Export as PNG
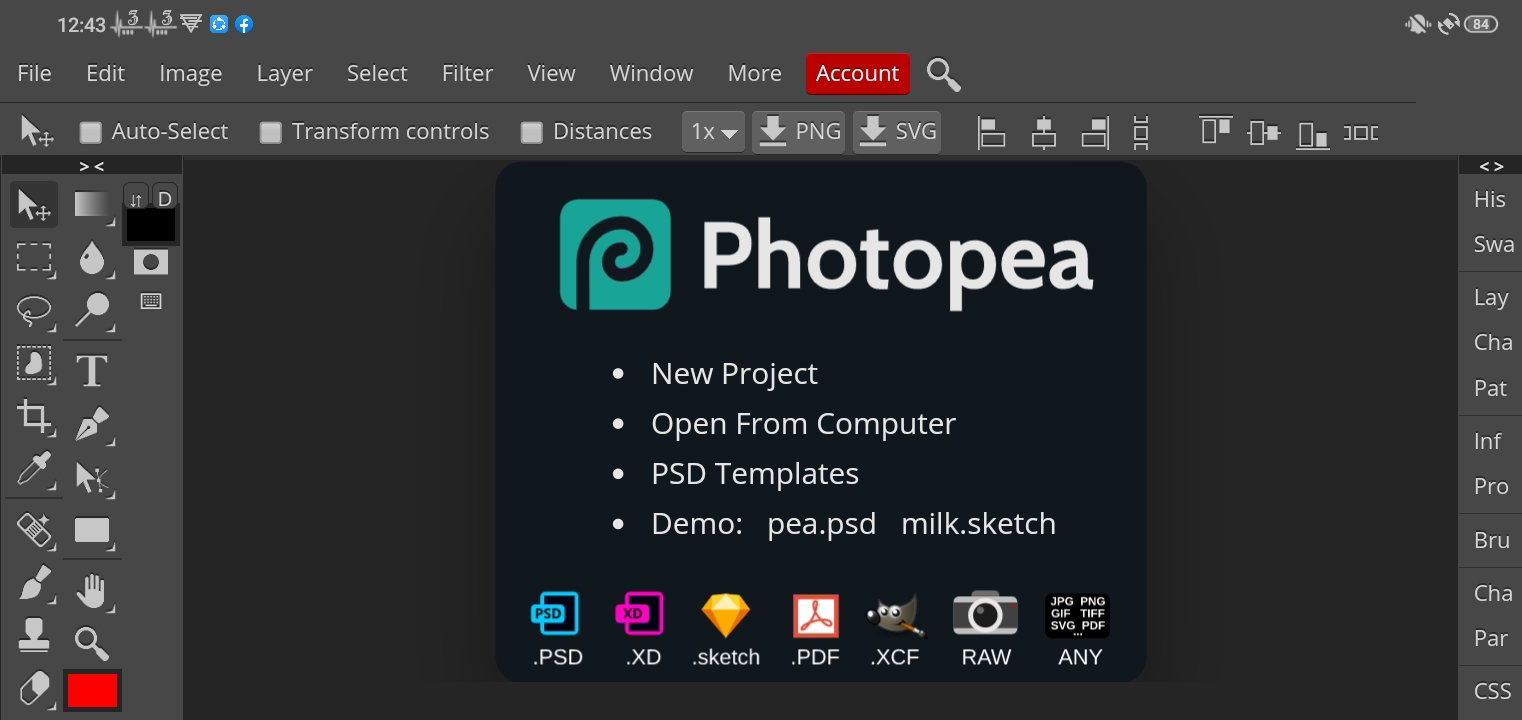 coord(798,132)
